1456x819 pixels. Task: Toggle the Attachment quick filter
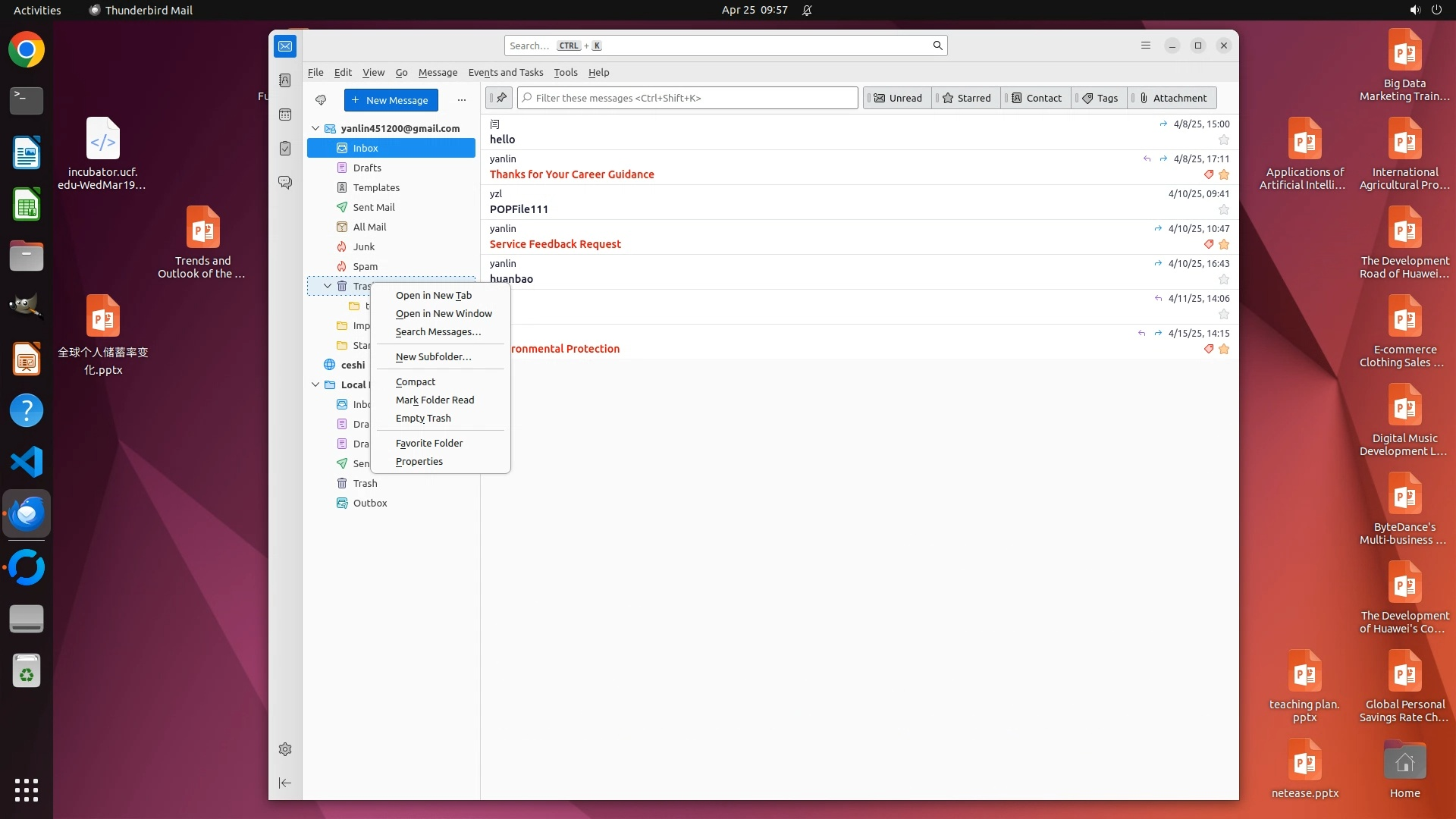tap(1172, 98)
